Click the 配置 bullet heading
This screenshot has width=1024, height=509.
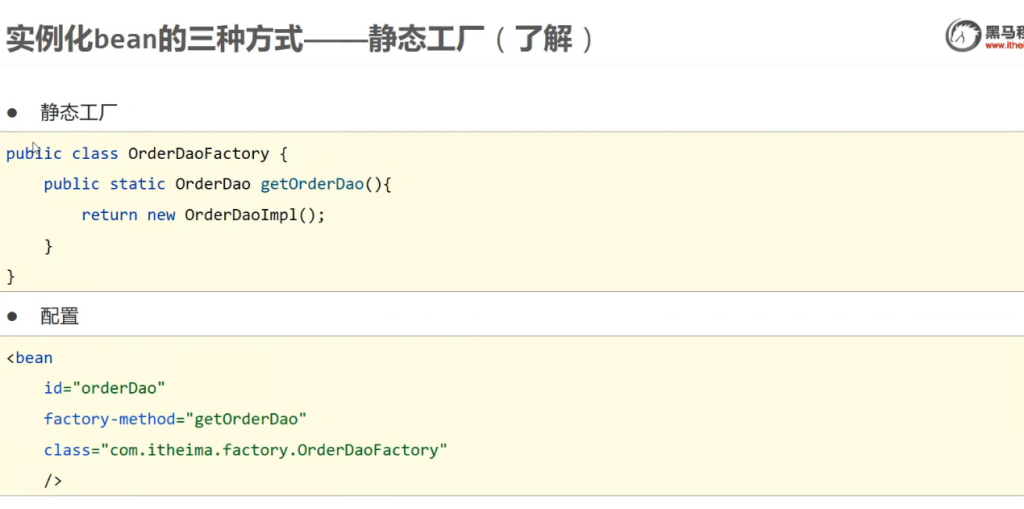[x=59, y=317]
